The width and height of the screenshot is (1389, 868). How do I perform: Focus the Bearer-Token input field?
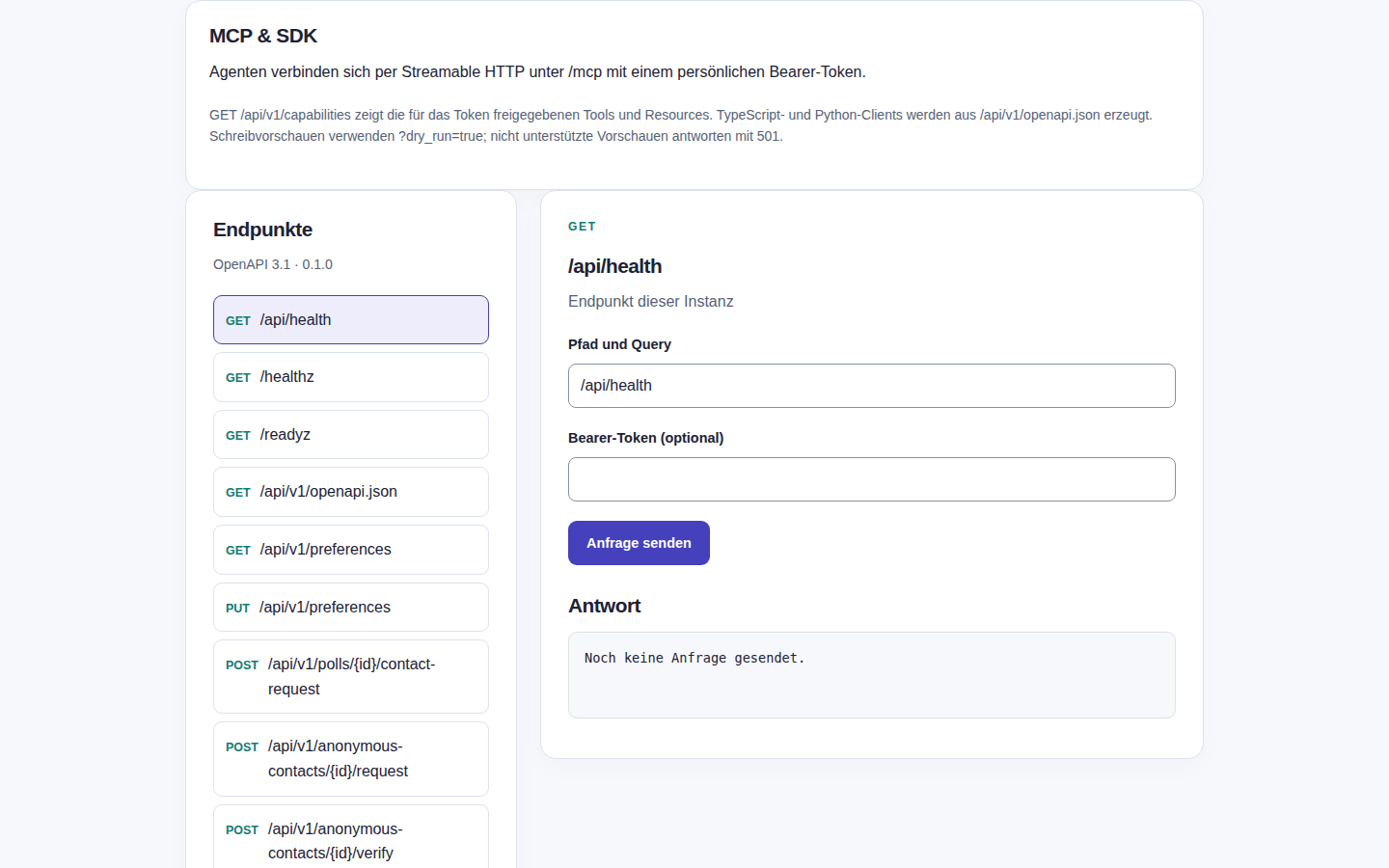(872, 479)
